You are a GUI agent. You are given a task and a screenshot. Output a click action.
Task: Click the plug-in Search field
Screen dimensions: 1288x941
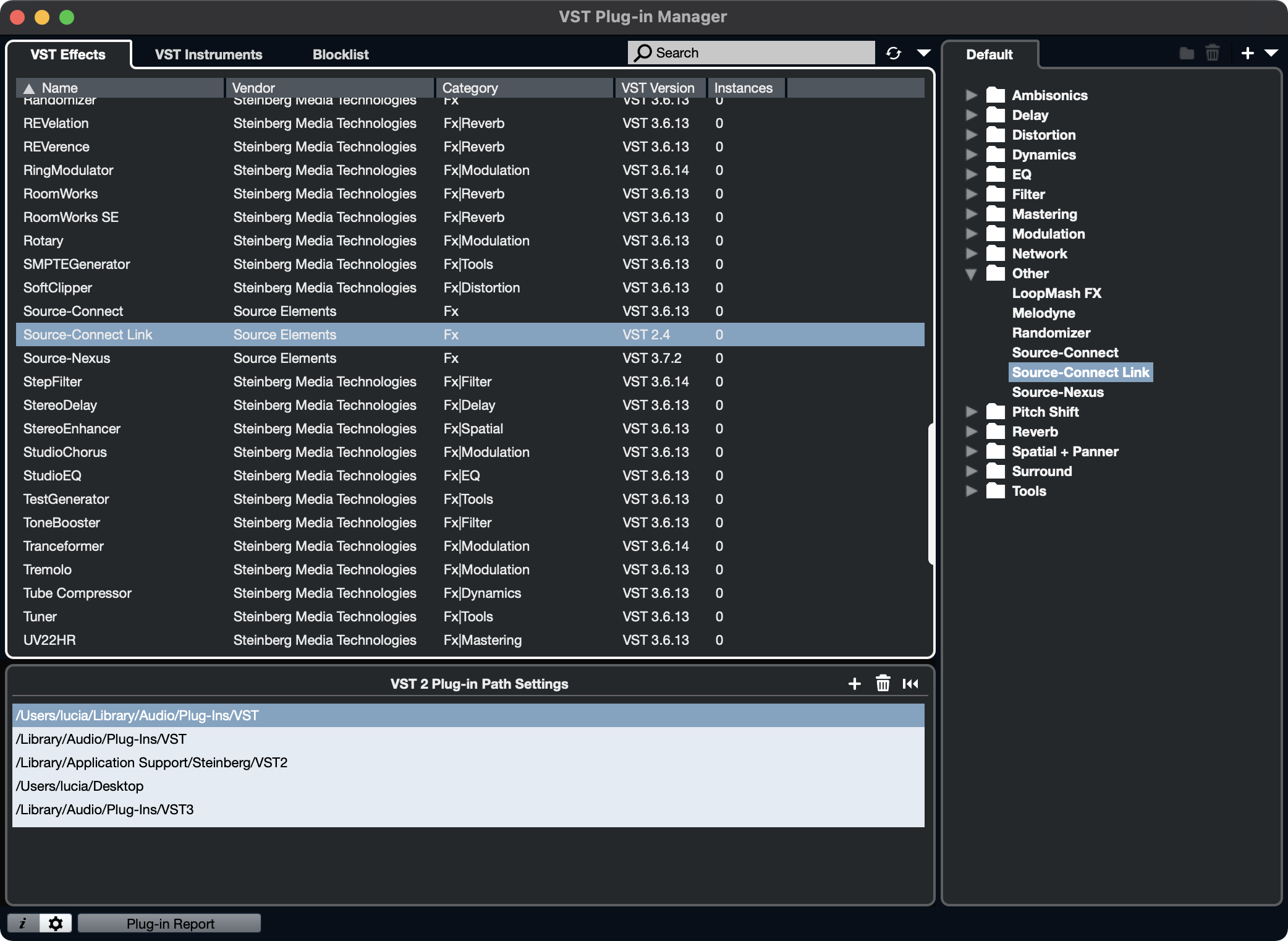[760, 53]
